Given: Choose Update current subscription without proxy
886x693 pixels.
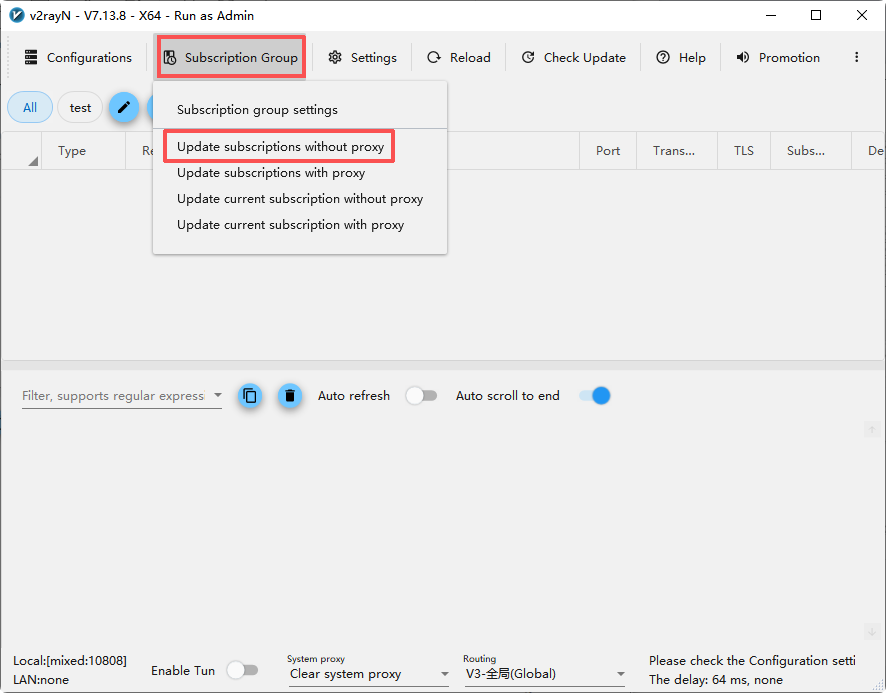Looking at the screenshot, I should coord(300,199).
